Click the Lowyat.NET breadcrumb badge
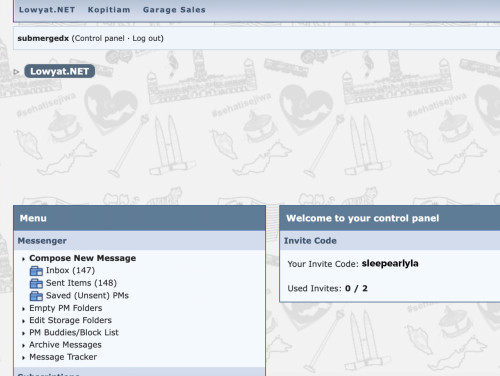This screenshot has height=376, width=500. tap(59, 71)
